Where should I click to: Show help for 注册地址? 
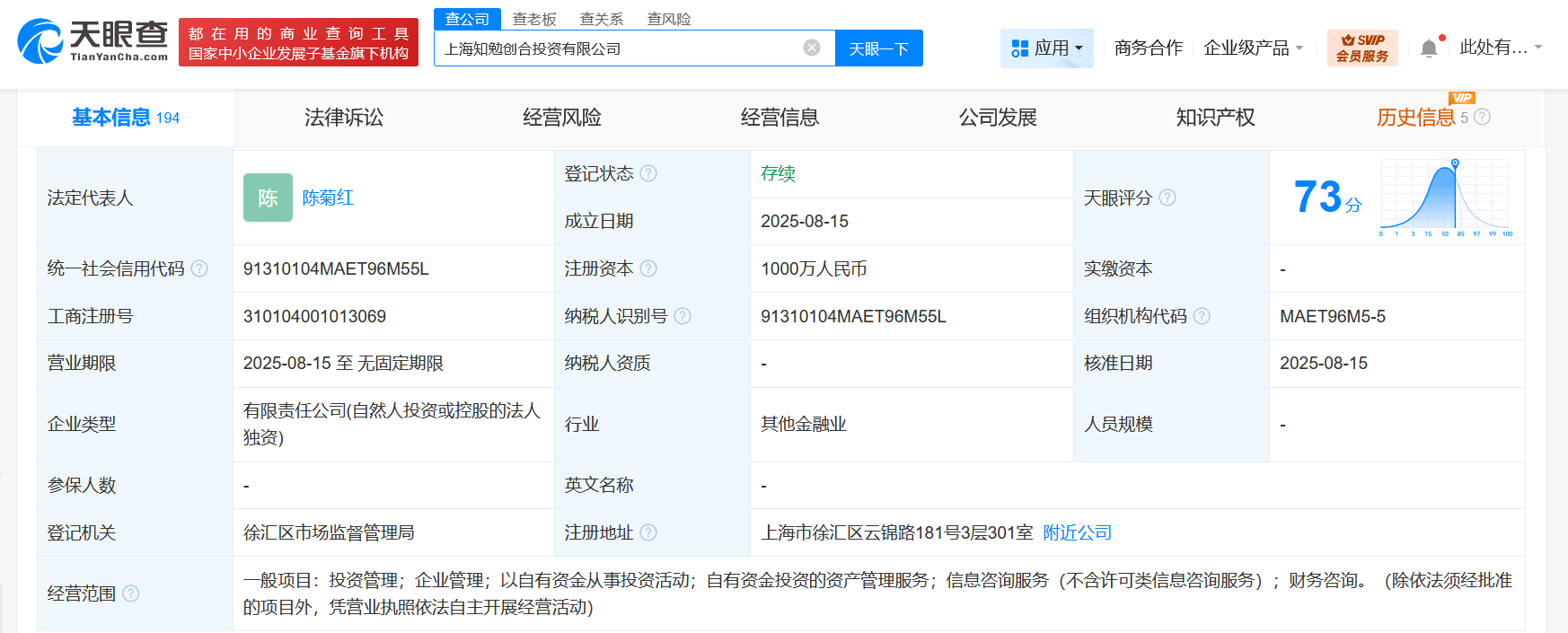[x=648, y=532]
